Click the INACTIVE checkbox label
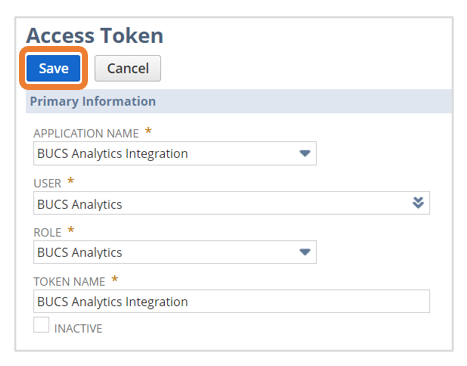The image size is (467, 366). pos(78,329)
